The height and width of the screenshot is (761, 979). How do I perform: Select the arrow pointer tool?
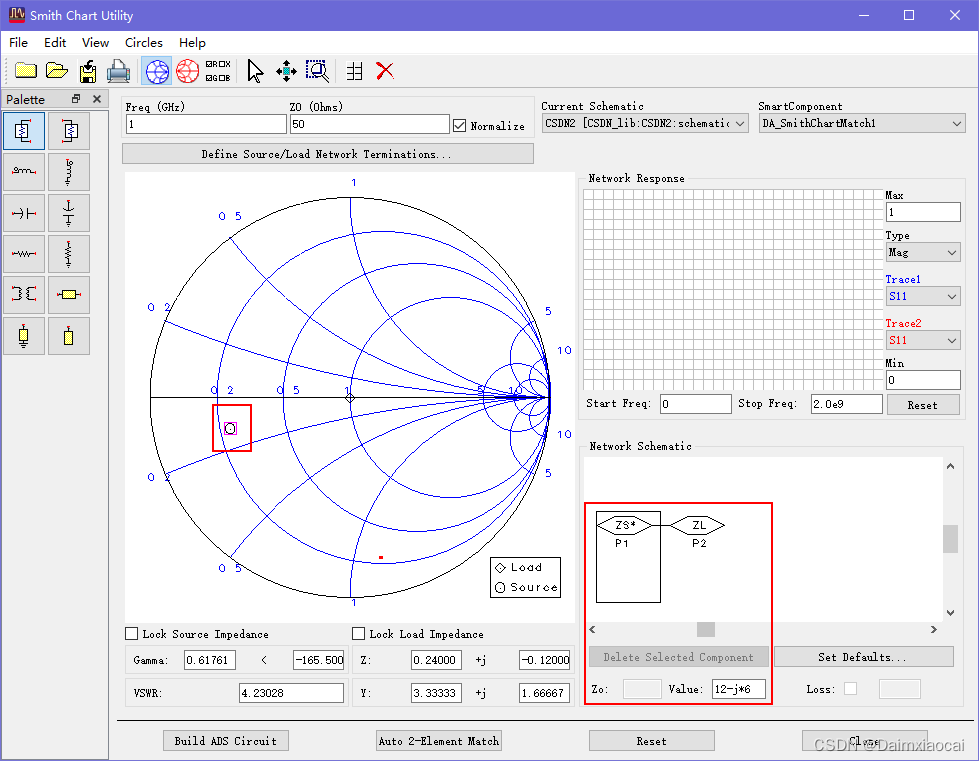[255, 71]
